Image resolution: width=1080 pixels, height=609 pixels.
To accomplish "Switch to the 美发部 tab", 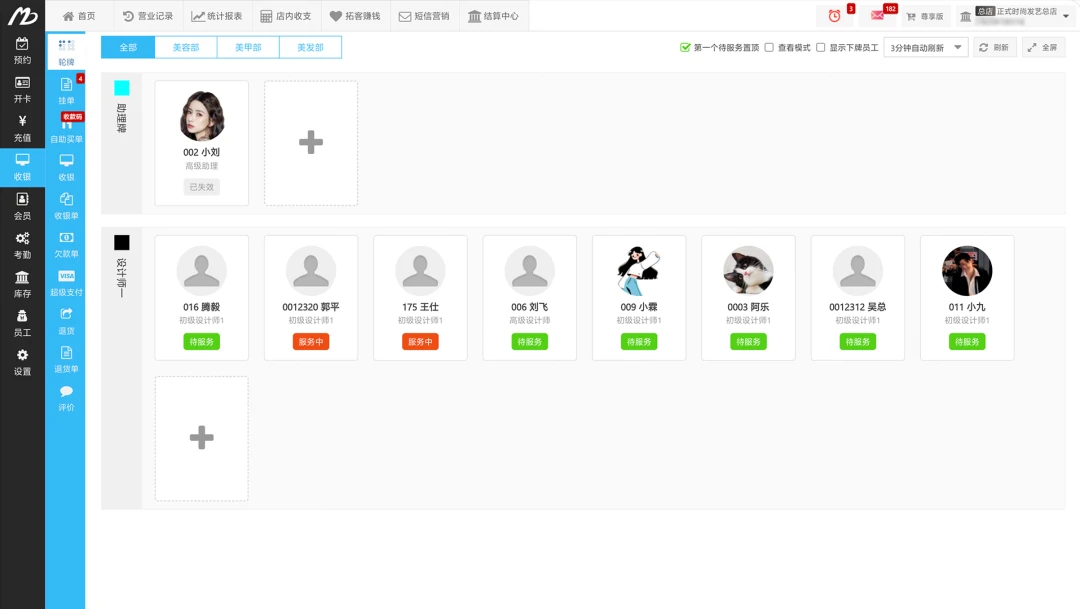I will [311, 48].
